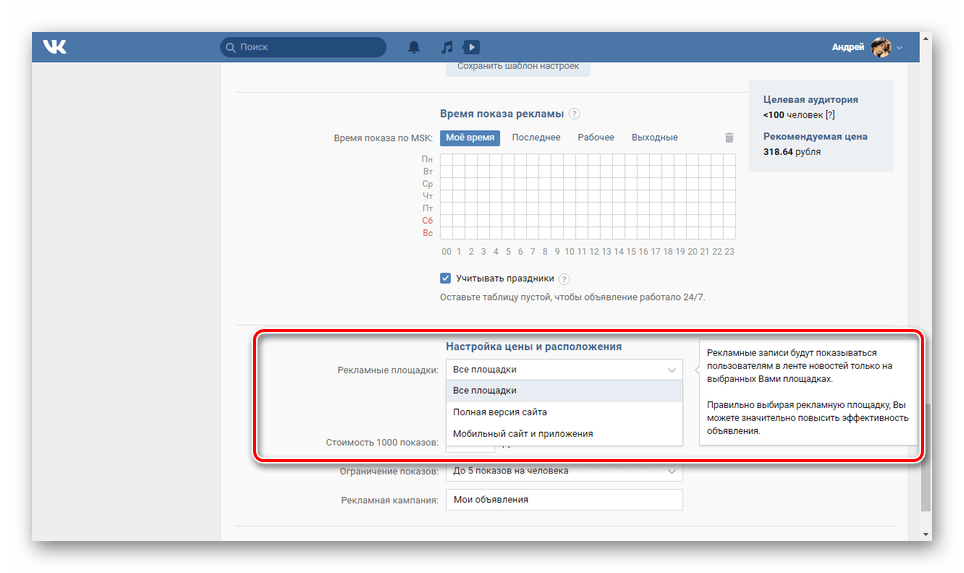Click the profile avatar of Андрей
Screen dimensions: 964x573
[881, 47]
